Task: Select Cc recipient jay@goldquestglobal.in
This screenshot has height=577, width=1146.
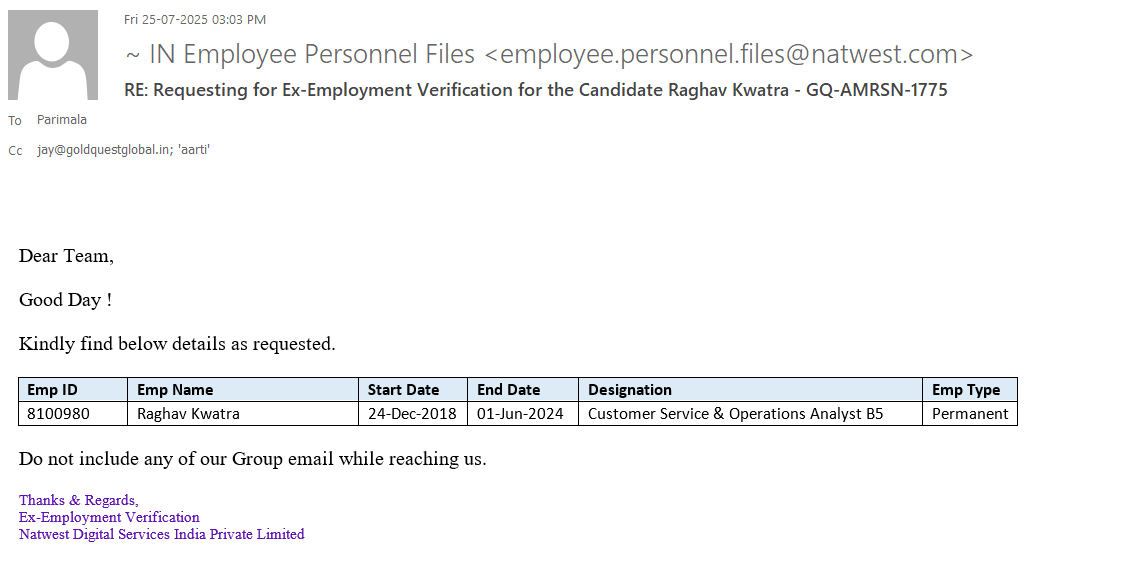Action: coord(103,150)
